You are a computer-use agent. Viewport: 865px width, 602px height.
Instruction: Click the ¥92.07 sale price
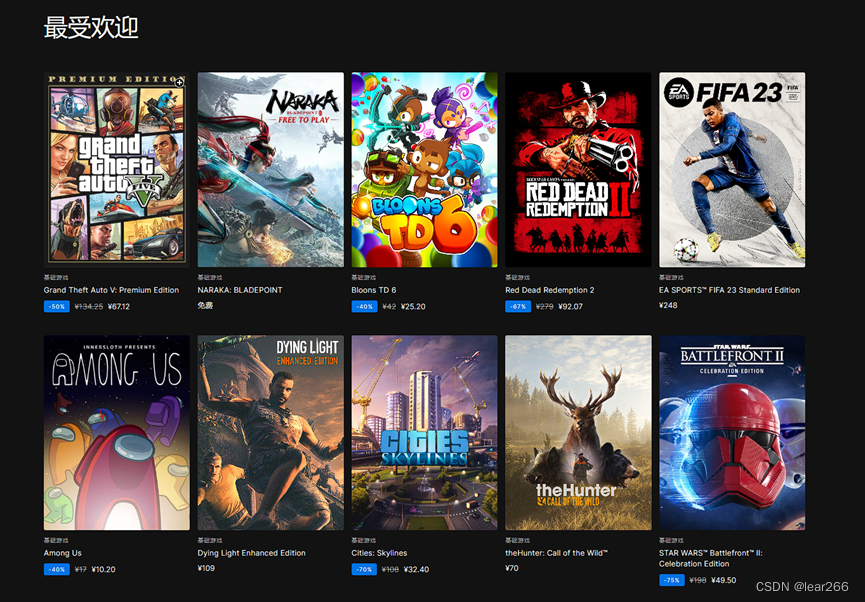(x=570, y=306)
